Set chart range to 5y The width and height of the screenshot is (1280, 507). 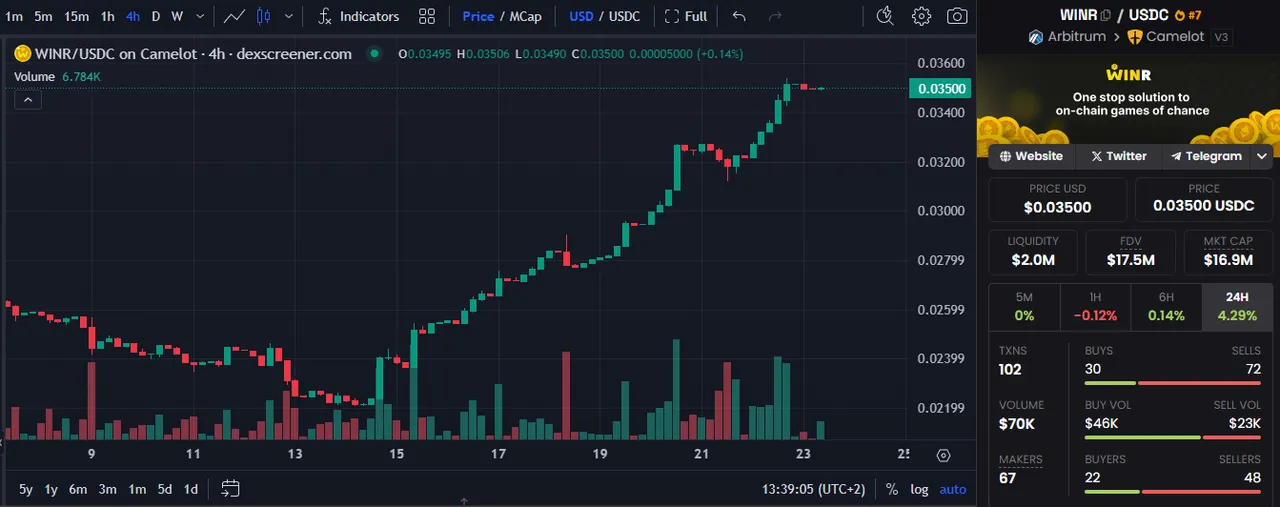pyautogui.click(x=26, y=489)
